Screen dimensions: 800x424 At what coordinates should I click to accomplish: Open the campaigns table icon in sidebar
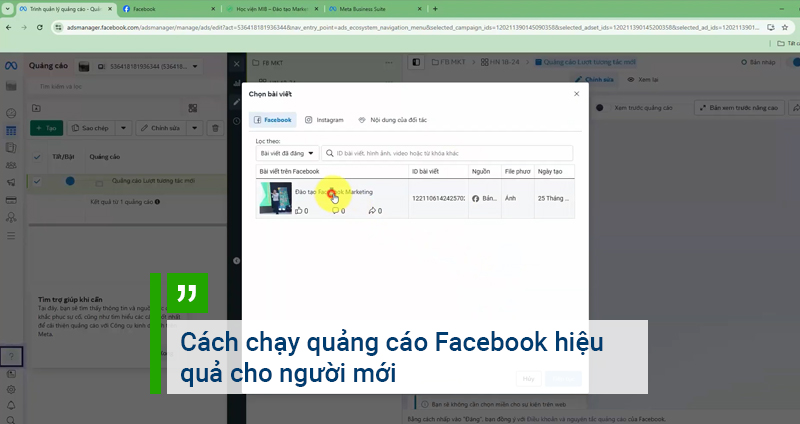click(11, 131)
